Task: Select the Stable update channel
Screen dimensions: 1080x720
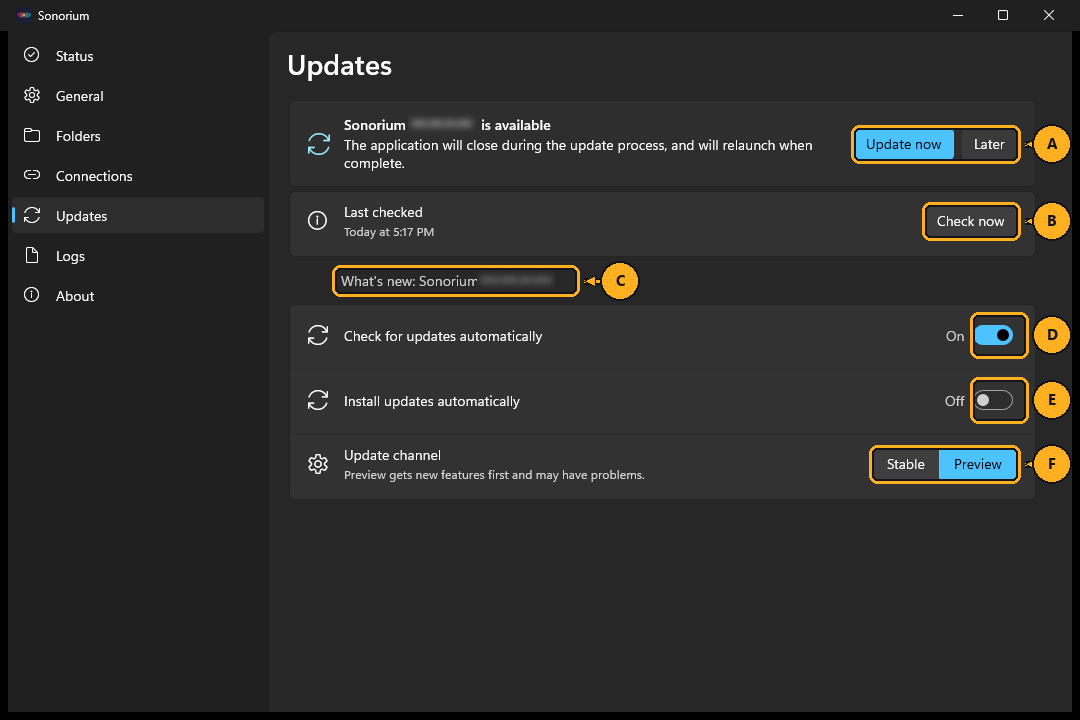Action: (905, 464)
